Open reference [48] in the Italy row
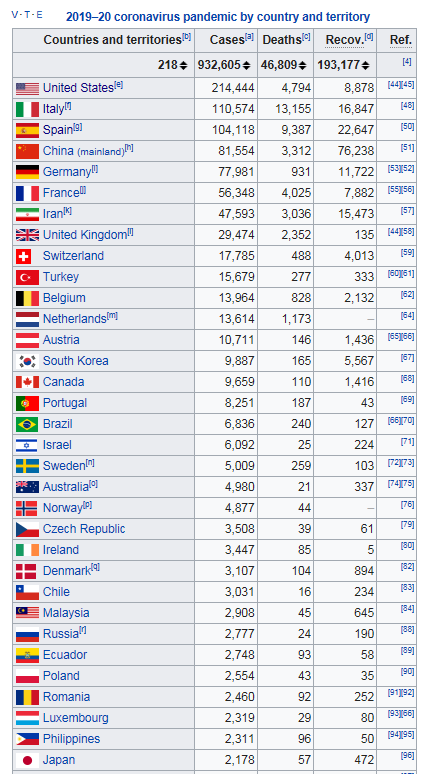 pyautogui.click(x=407, y=106)
